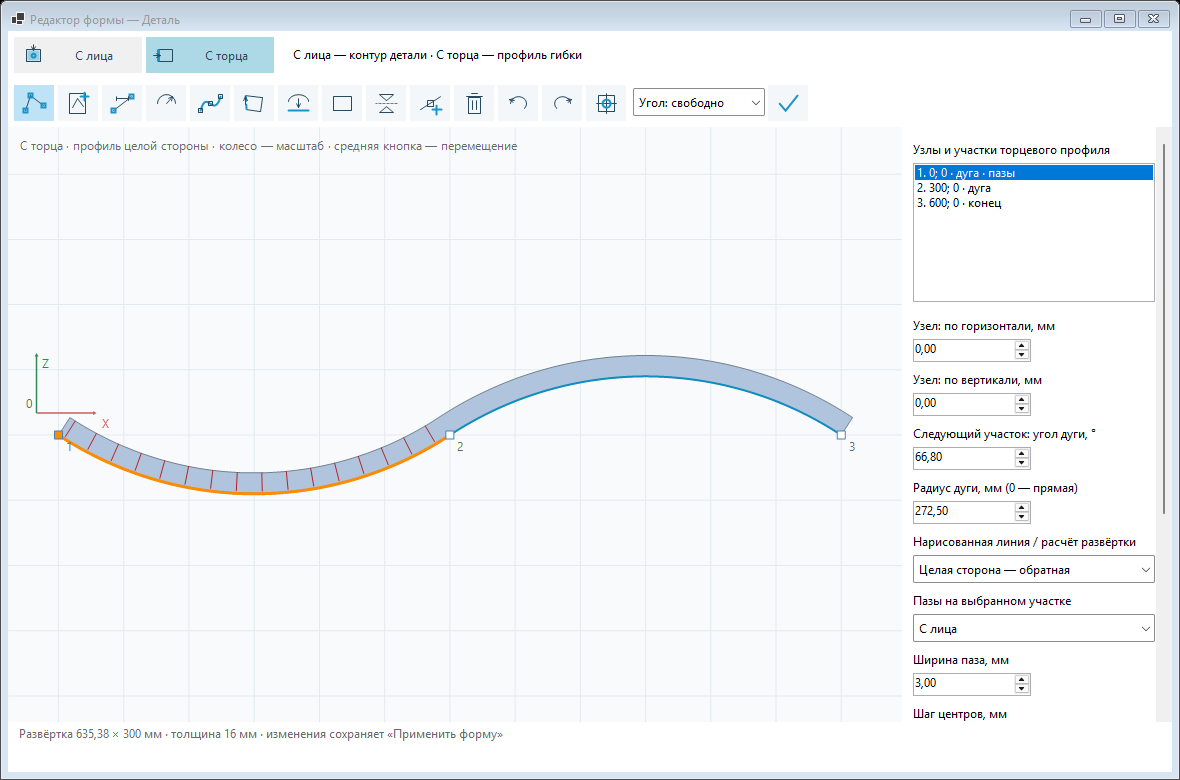Select the rectangle shape tool
This screenshot has height=780, width=1180.
(x=342, y=103)
